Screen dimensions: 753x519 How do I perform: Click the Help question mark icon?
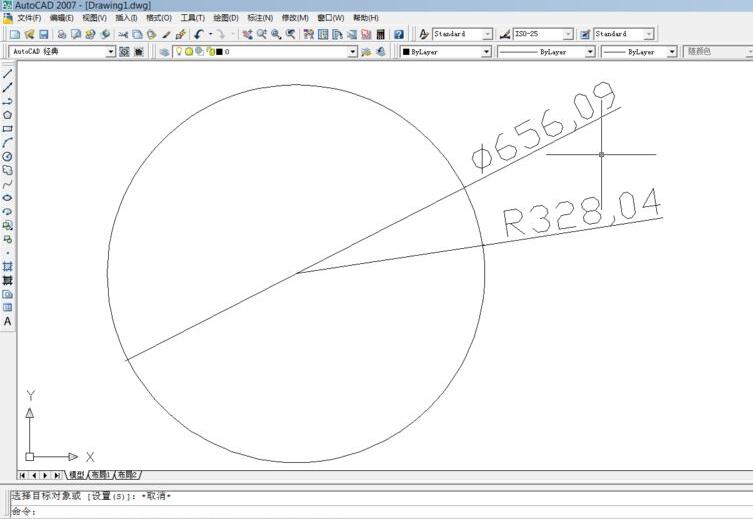[x=397, y=34]
